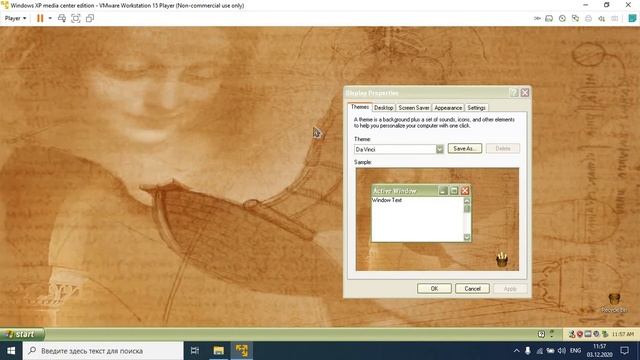
Task: Open the Appearance tab
Action: pyautogui.click(x=448, y=108)
